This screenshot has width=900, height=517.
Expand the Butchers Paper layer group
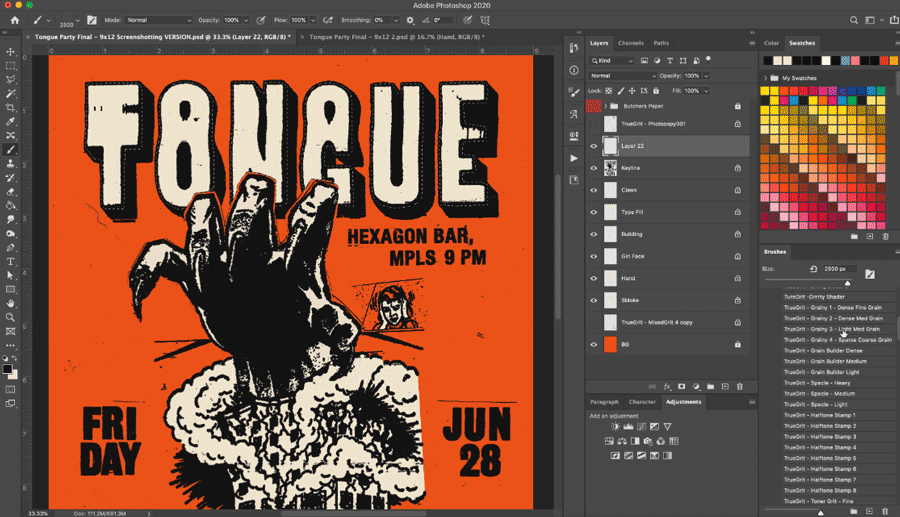point(605,106)
